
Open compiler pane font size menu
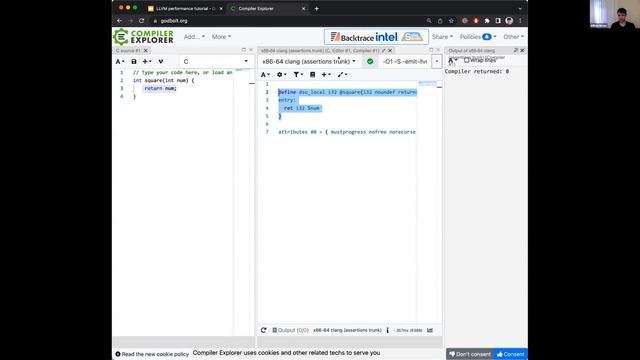tap(265, 75)
